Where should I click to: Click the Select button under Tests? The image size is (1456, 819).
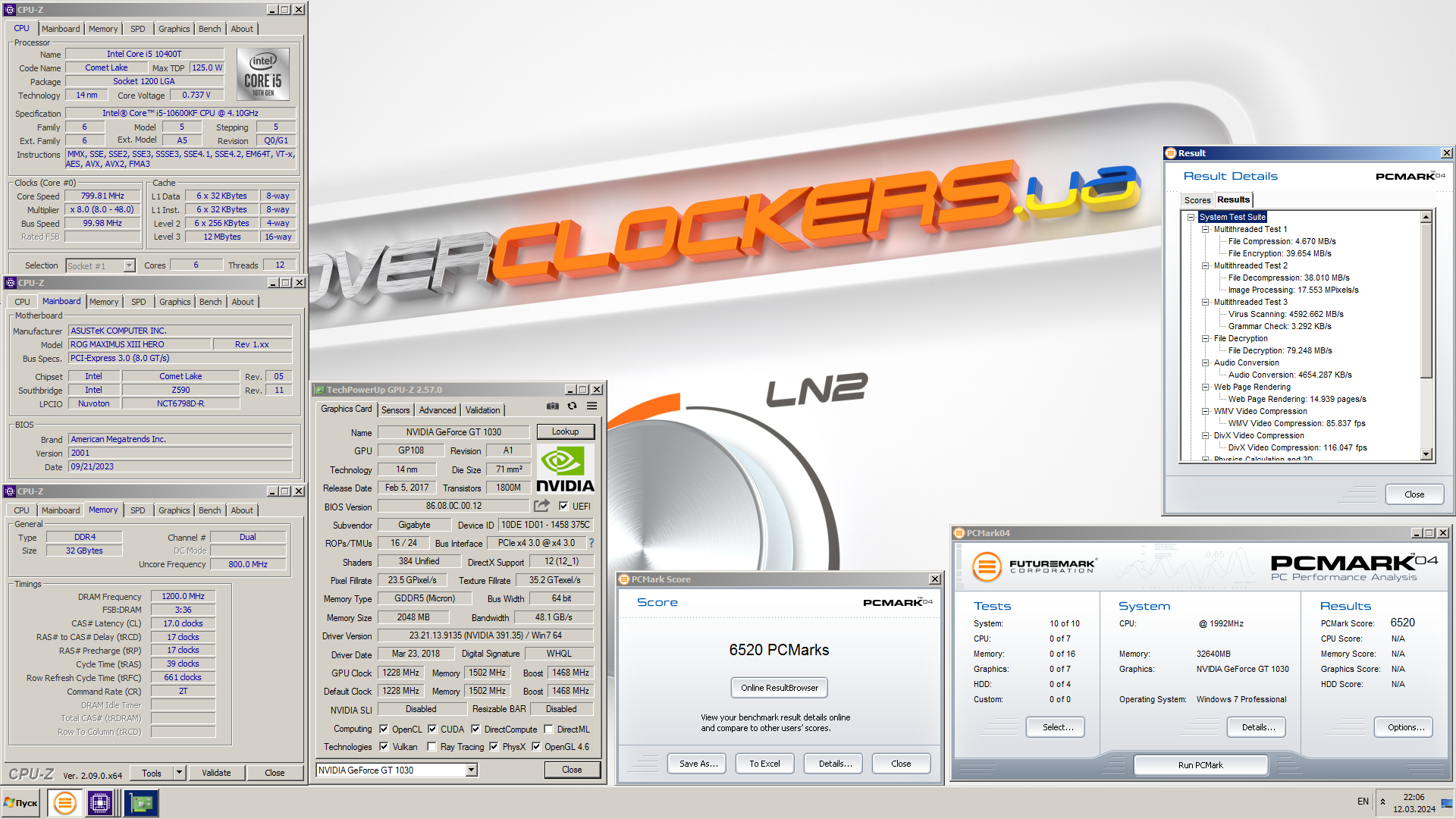1056,727
